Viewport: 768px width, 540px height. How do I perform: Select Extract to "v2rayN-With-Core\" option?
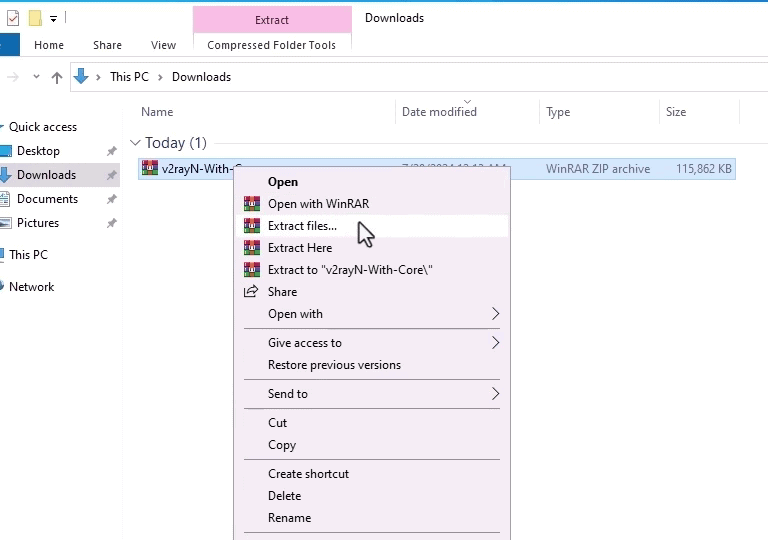tap(350, 270)
